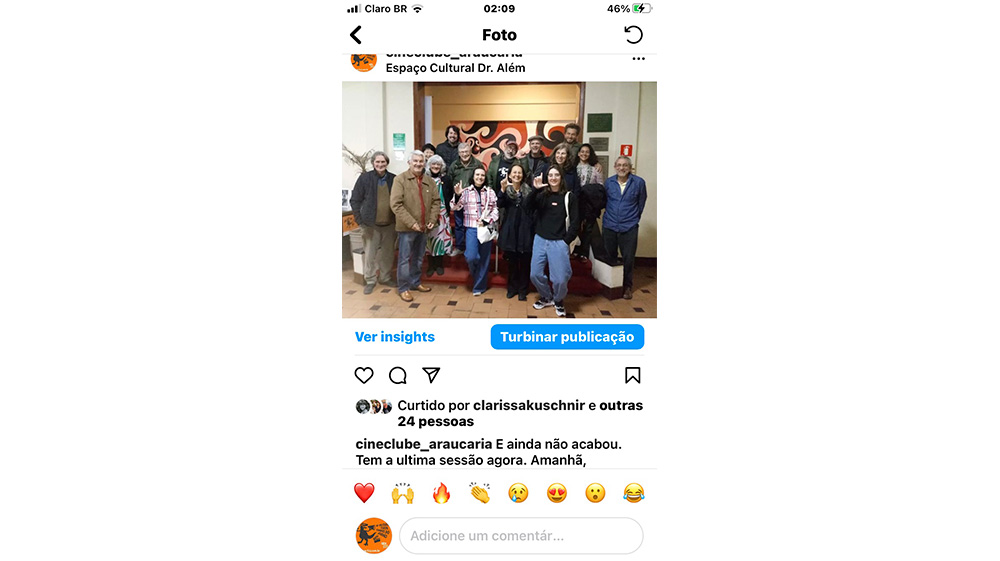View the outras 24 pessoas likes list
The height and width of the screenshot is (561, 1000).
click(520, 413)
